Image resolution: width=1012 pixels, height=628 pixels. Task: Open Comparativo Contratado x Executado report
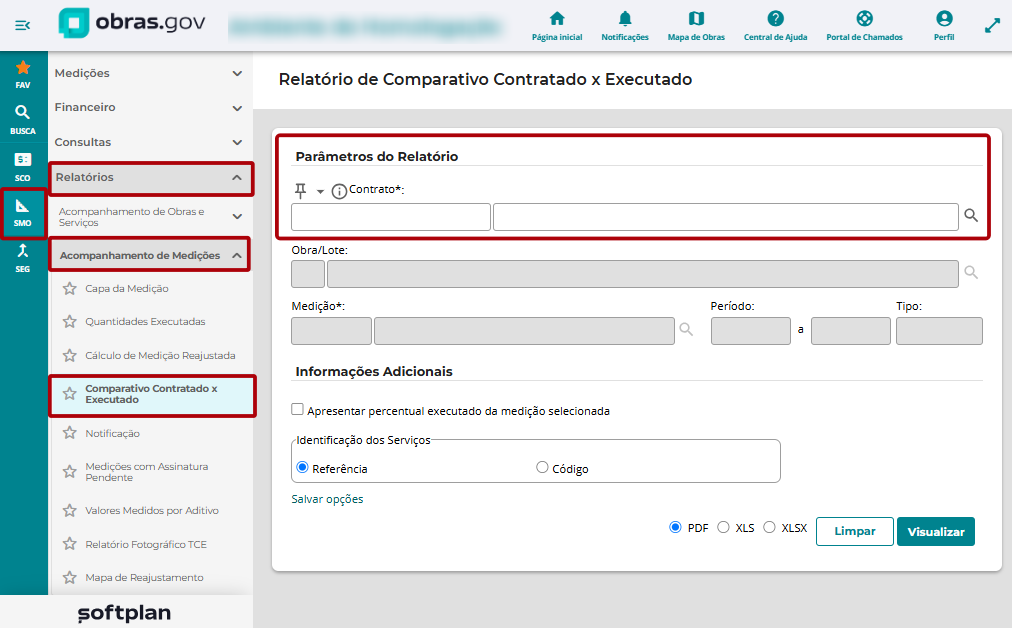point(151,394)
